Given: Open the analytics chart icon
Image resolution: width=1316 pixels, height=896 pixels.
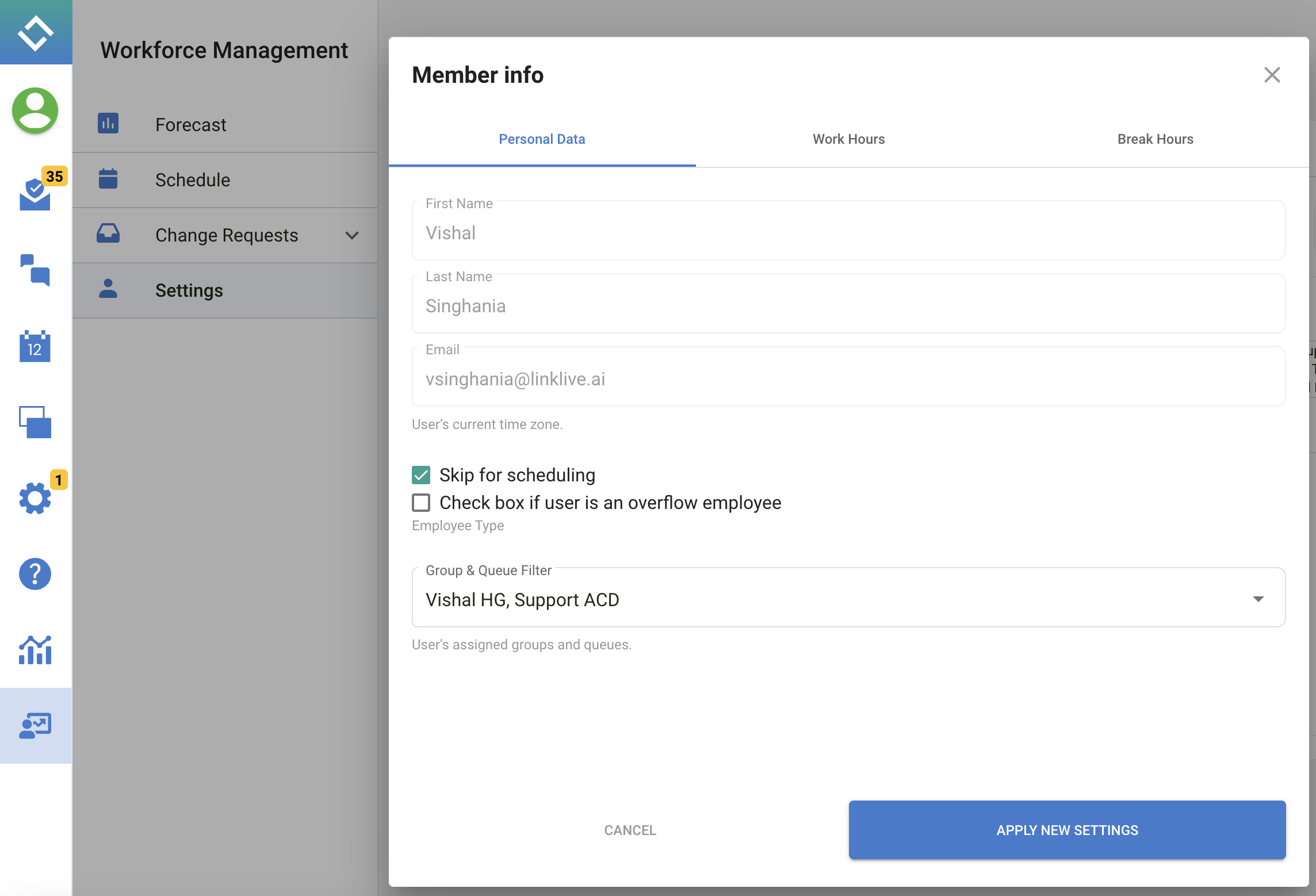Looking at the screenshot, I should click(x=35, y=650).
